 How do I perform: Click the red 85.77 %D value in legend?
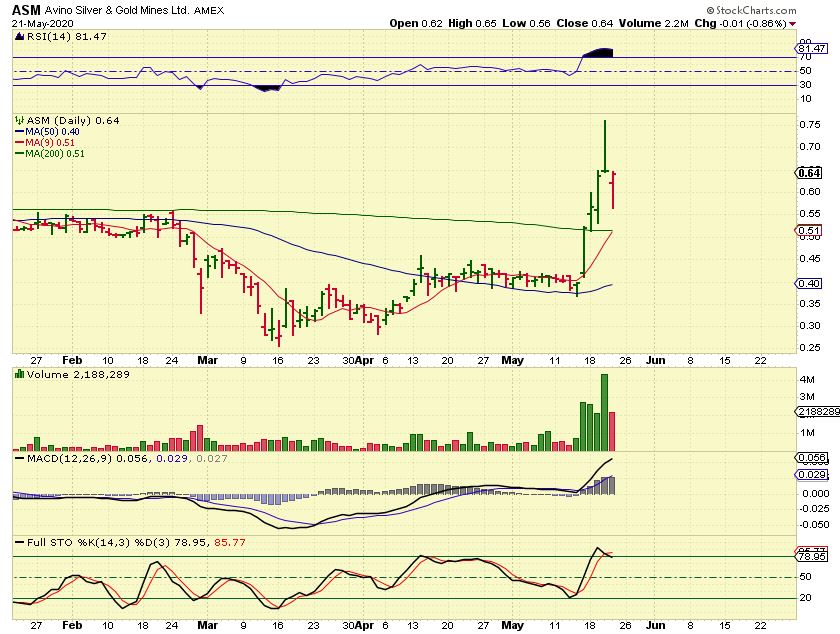[x=230, y=542]
